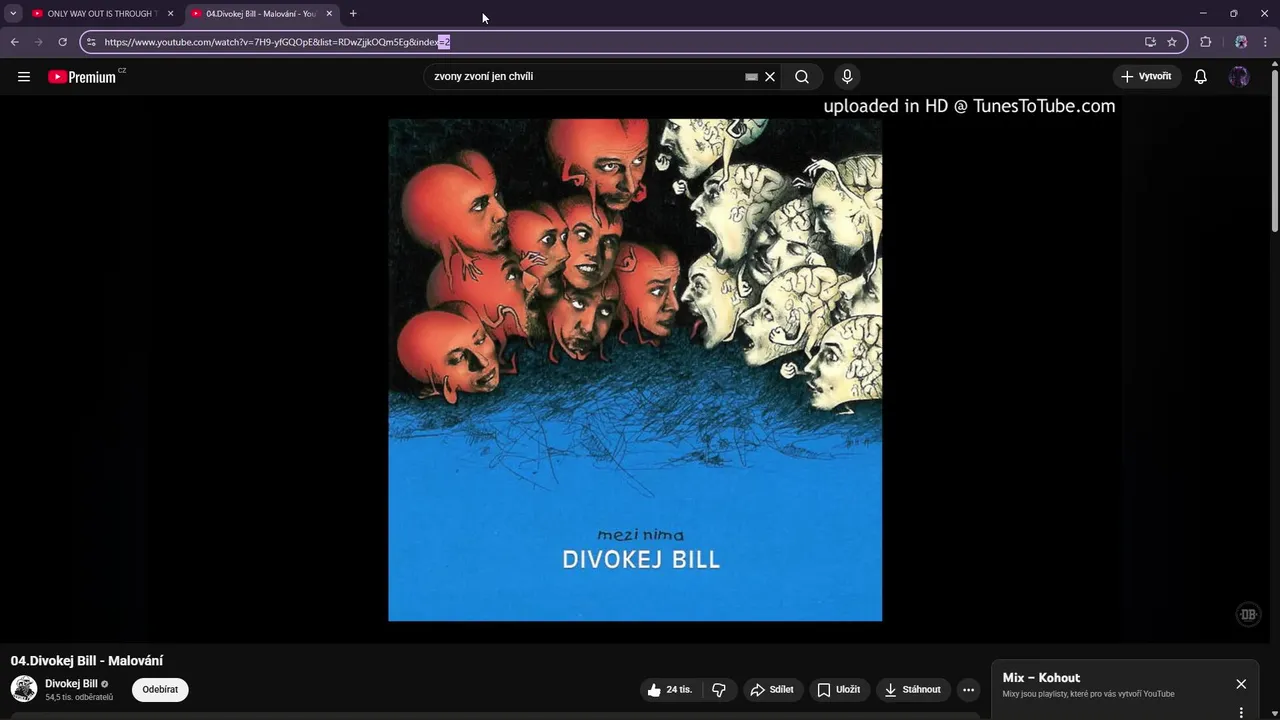The width and height of the screenshot is (1280, 720).
Task: Open Chrome extensions puzzle icon
Action: [x=1205, y=42]
